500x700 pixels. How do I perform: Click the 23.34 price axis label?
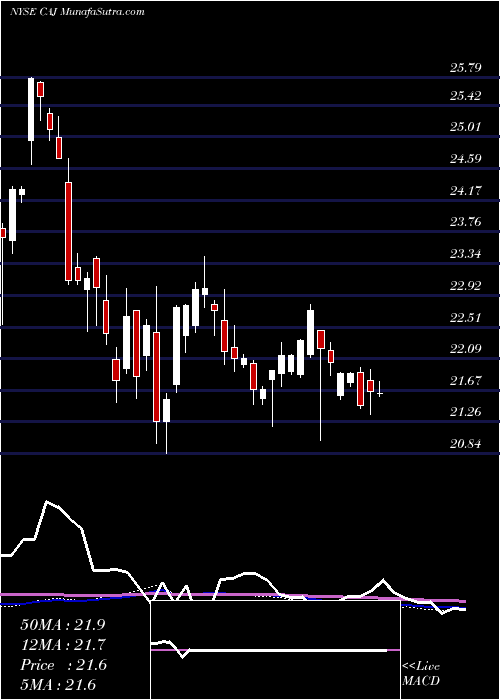[x=466, y=254]
